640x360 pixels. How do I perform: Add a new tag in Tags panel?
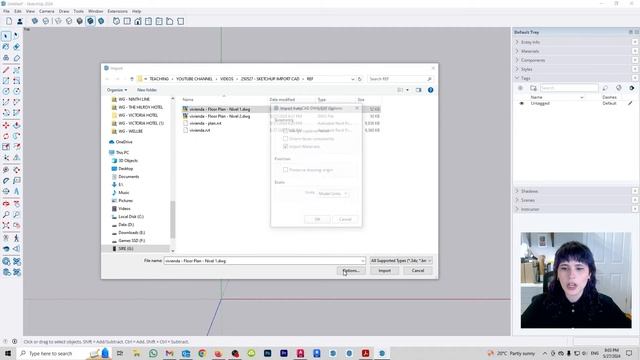520,88
